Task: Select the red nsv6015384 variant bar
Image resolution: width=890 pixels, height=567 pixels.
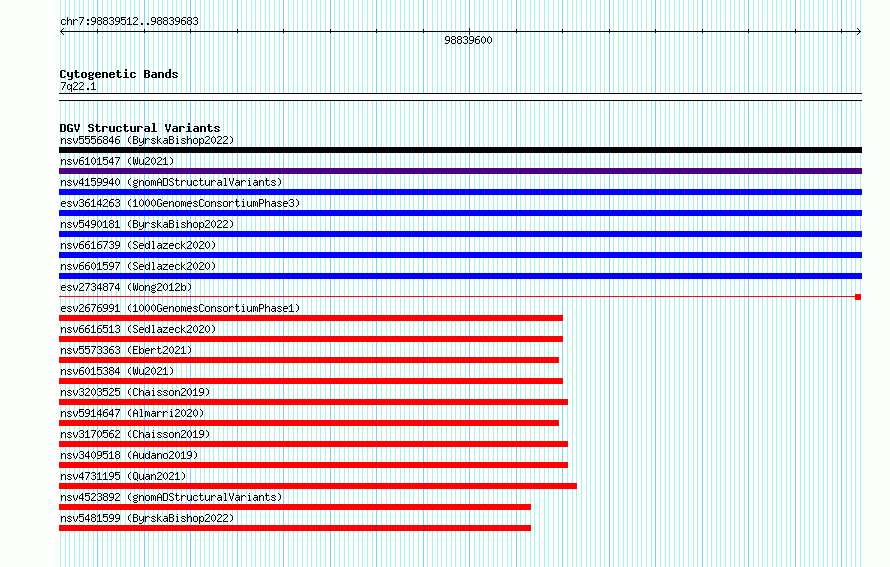Action: pyautogui.click(x=311, y=381)
